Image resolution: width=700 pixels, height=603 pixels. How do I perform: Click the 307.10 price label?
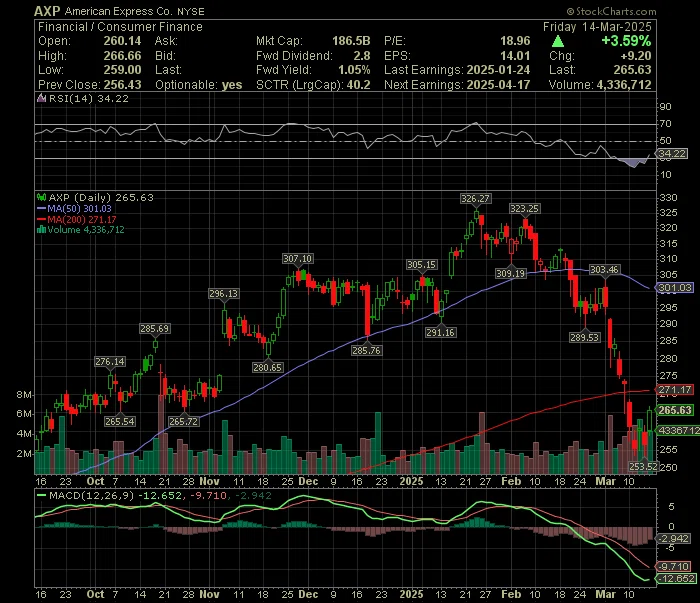coord(297,258)
